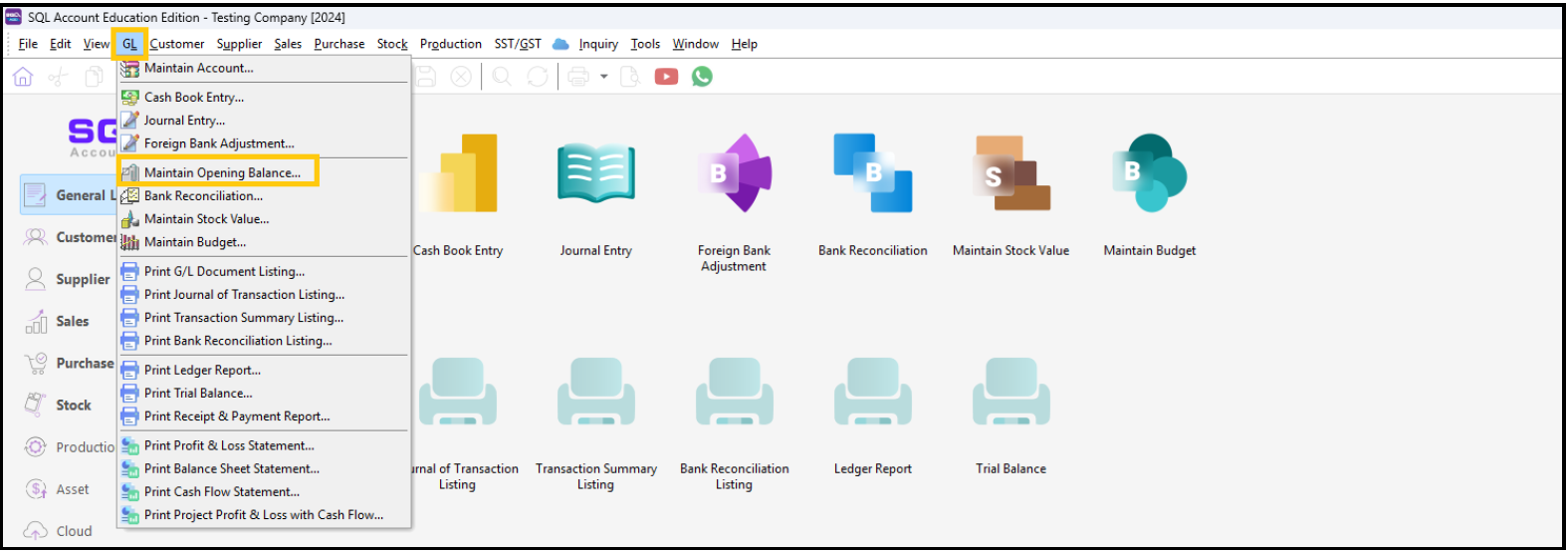This screenshot has height=552, width=1568.
Task: Choose Print Transaction Summary Listing
Action: pyautogui.click(x=264, y=317)
